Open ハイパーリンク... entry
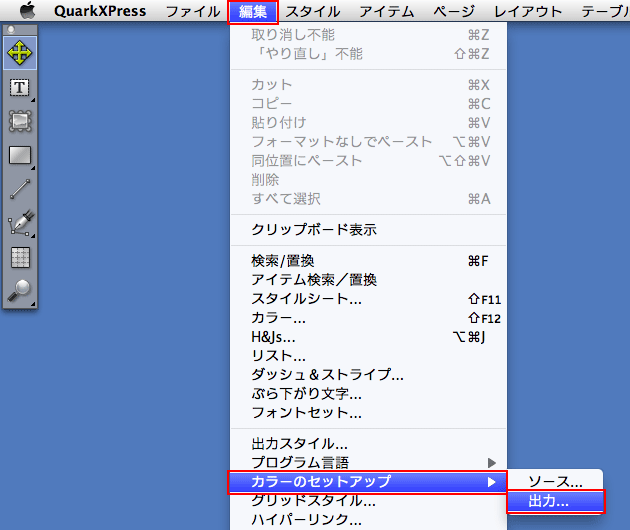 tap(368, 520)
